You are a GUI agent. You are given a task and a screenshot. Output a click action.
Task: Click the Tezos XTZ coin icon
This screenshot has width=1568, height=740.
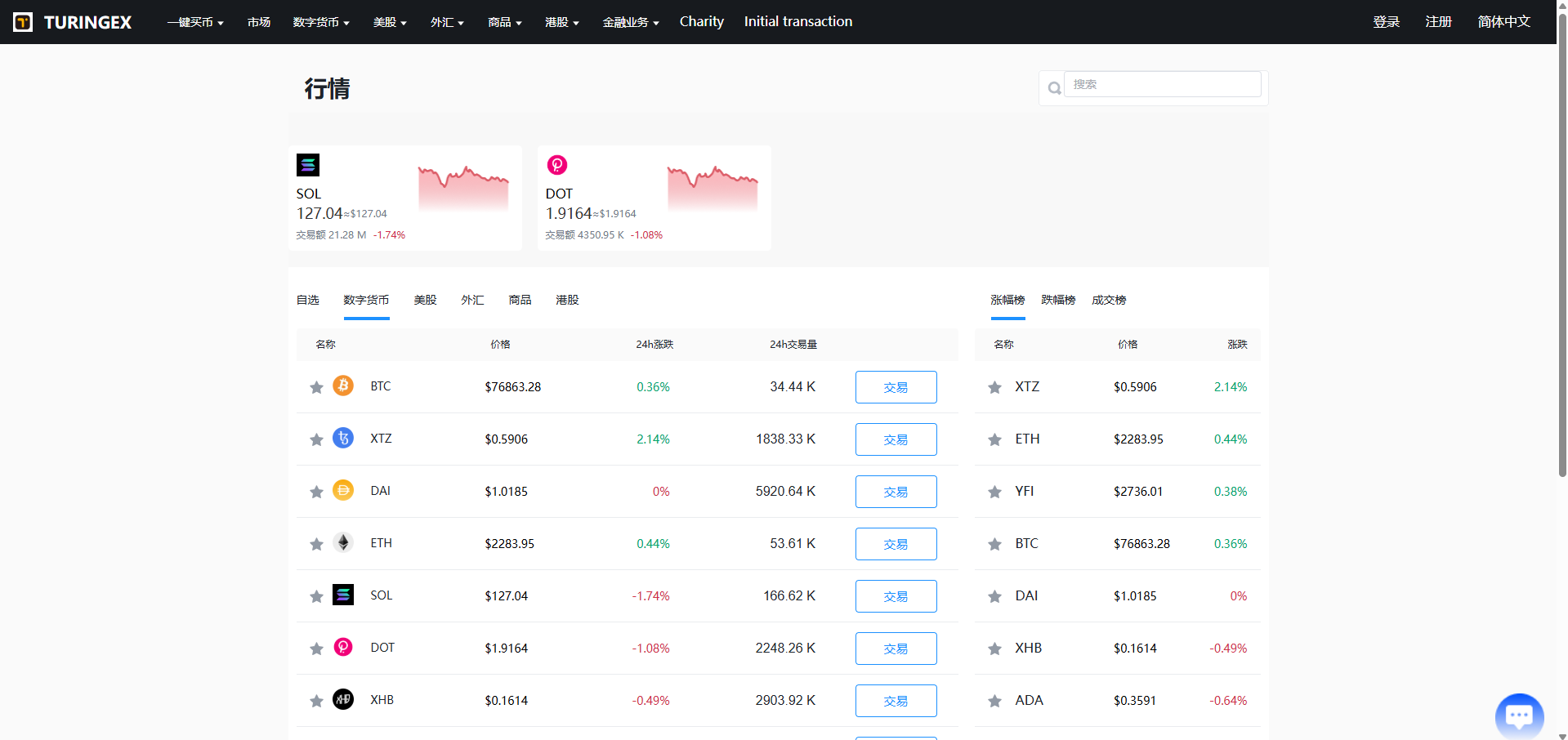pos(343,439)
